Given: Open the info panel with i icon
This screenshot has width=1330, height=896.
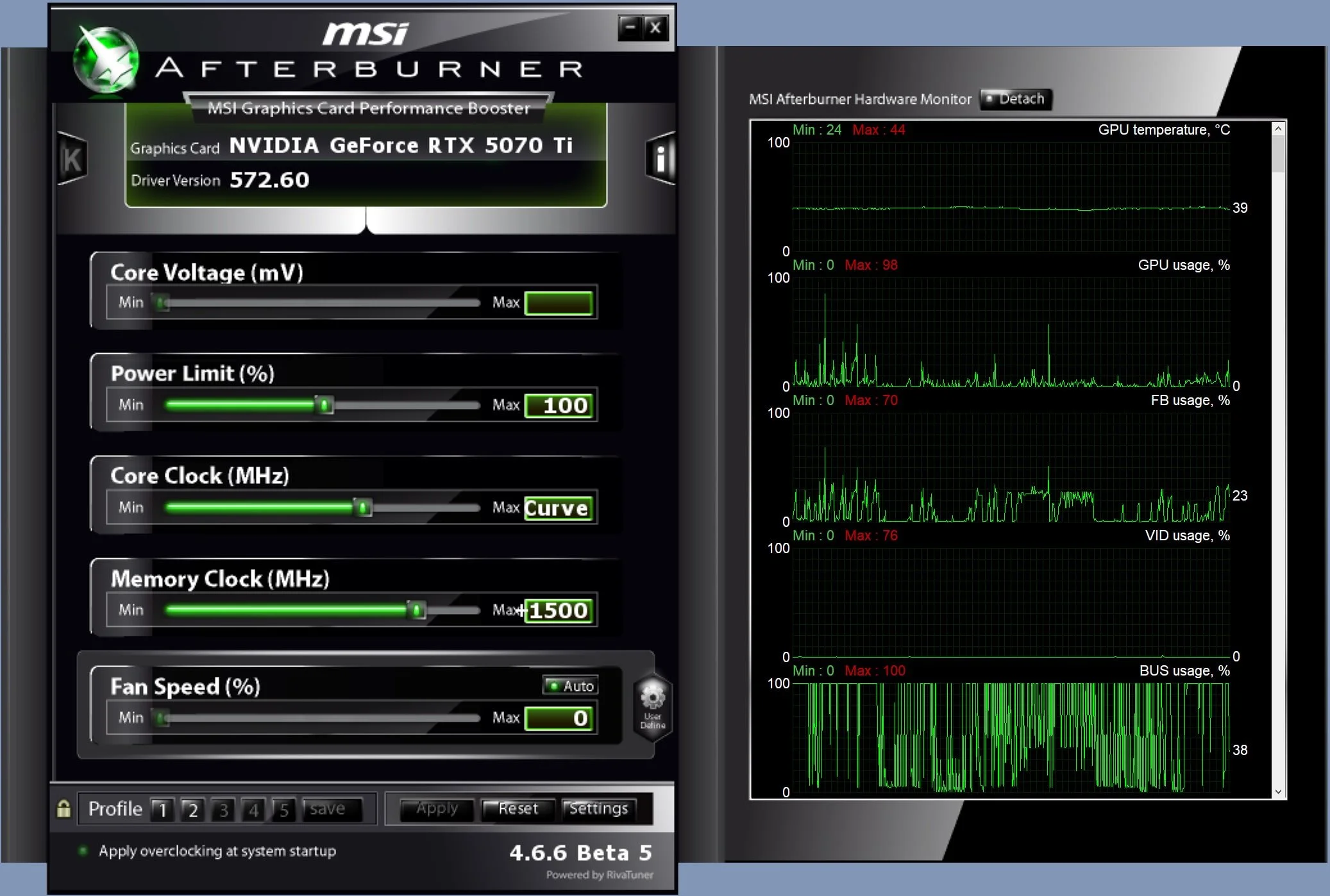Looking at the screenshot, I should click(661, 158).
